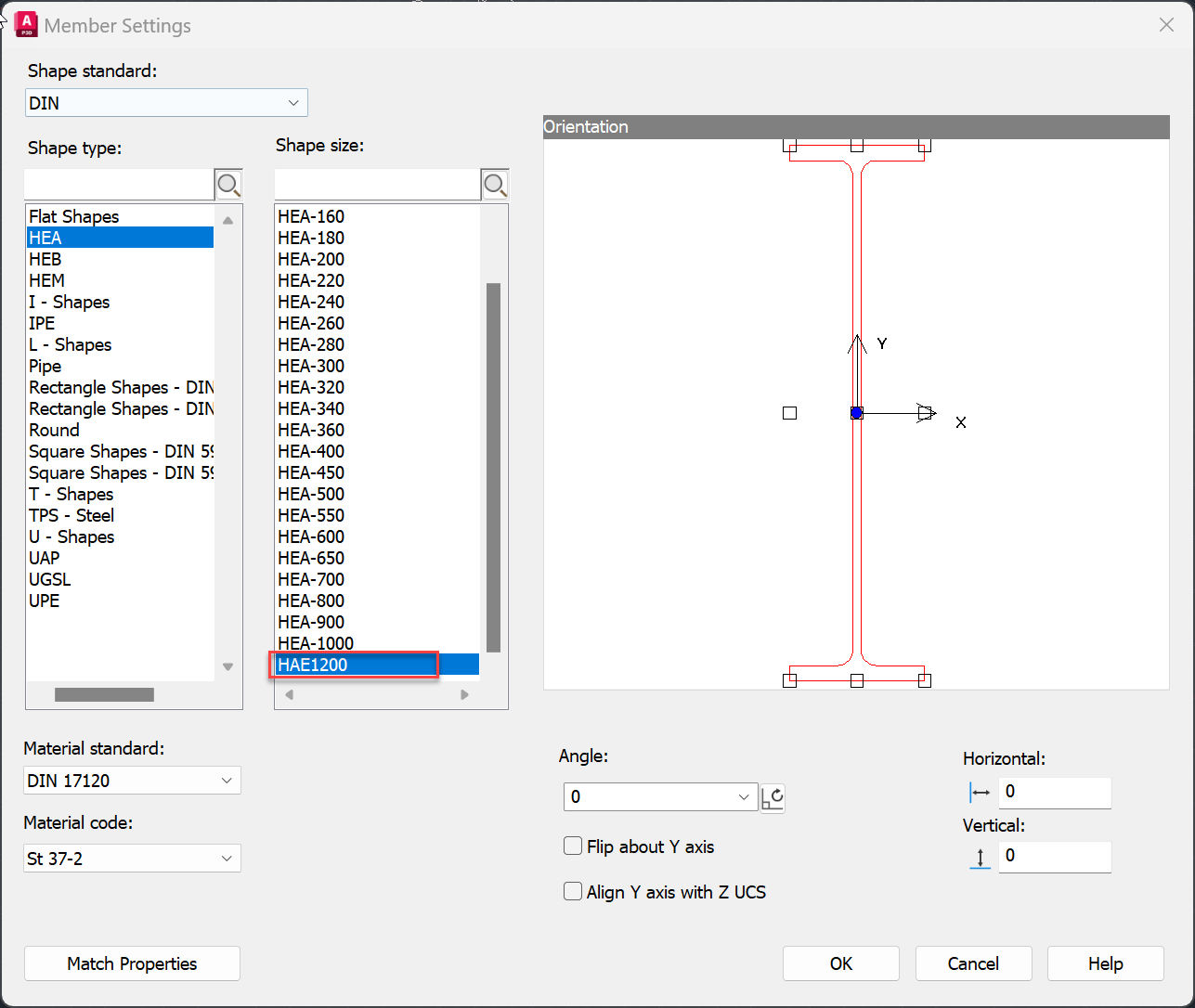
Task: Select the middle-right grip in Orientation preview
Action: (925, 413)
